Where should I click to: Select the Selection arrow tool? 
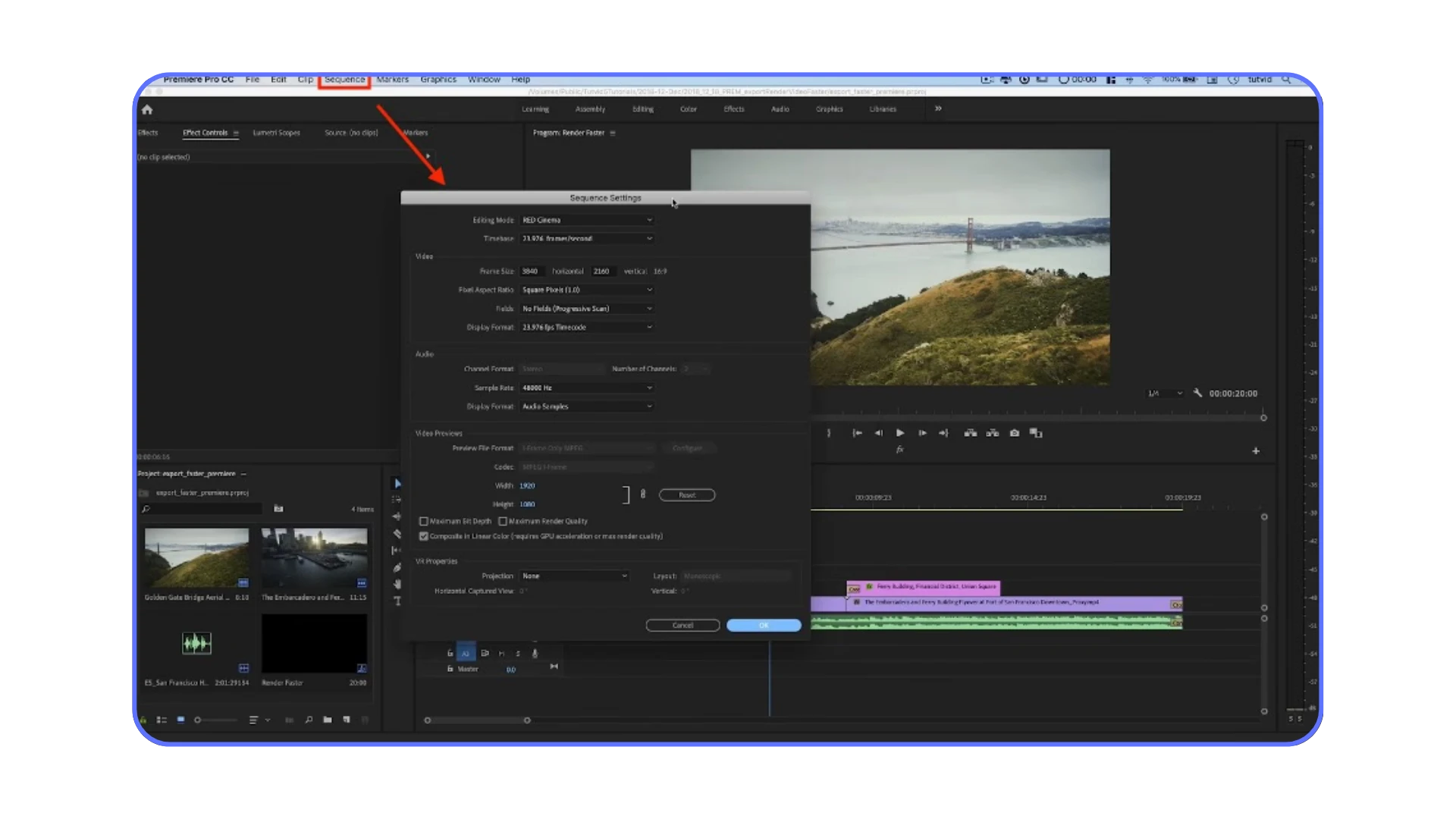[x=397, y=483]
